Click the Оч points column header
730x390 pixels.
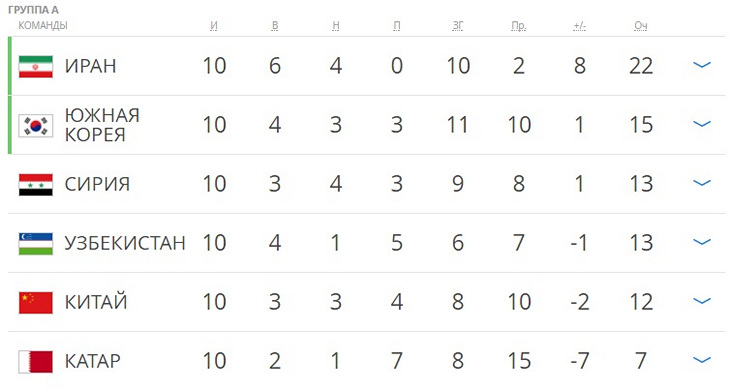coord(641,26)
